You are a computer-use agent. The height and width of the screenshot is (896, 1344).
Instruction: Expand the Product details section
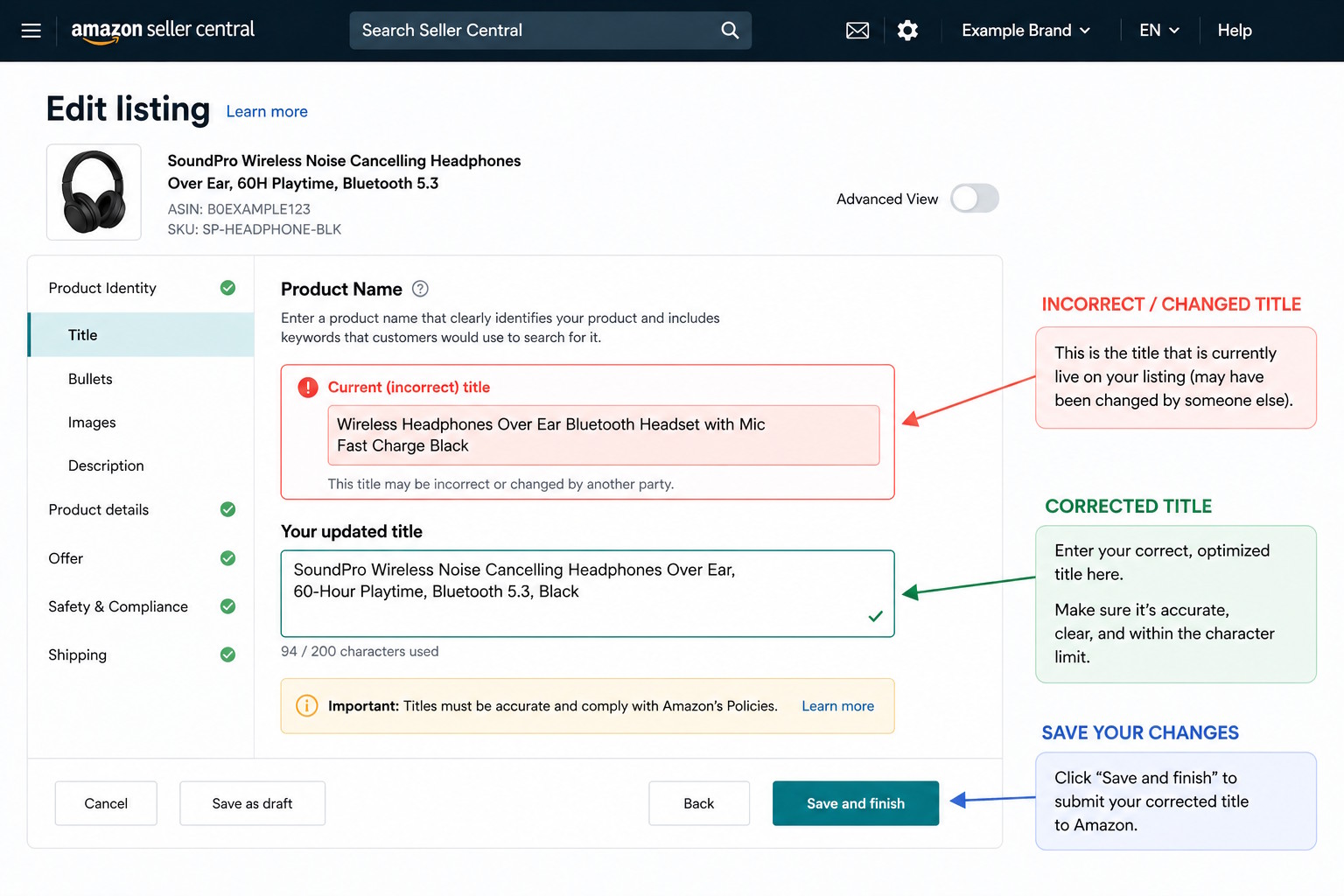[99, 509]
